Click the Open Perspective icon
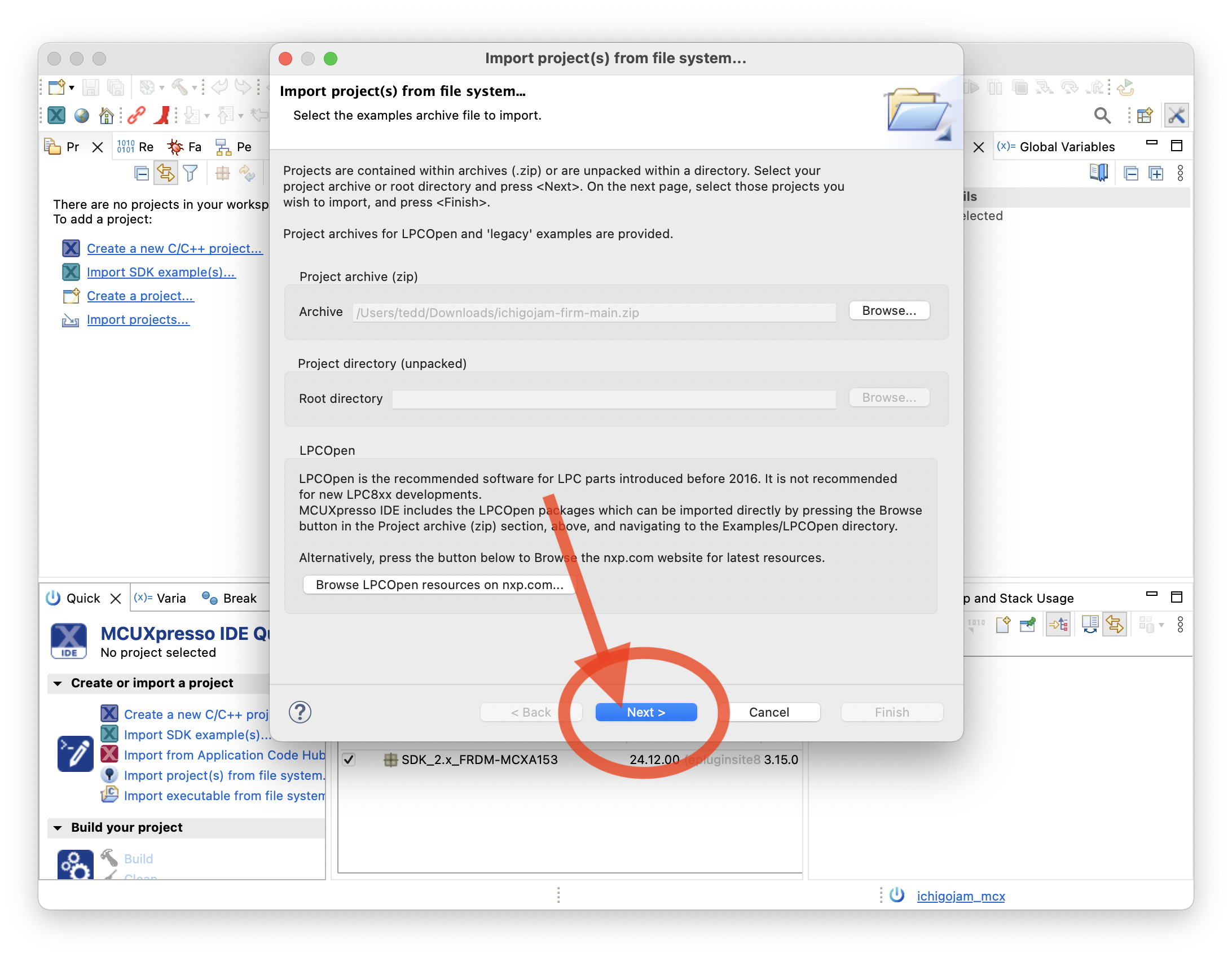This screenshot has width=1232, height=957. tap(1145, 116)
